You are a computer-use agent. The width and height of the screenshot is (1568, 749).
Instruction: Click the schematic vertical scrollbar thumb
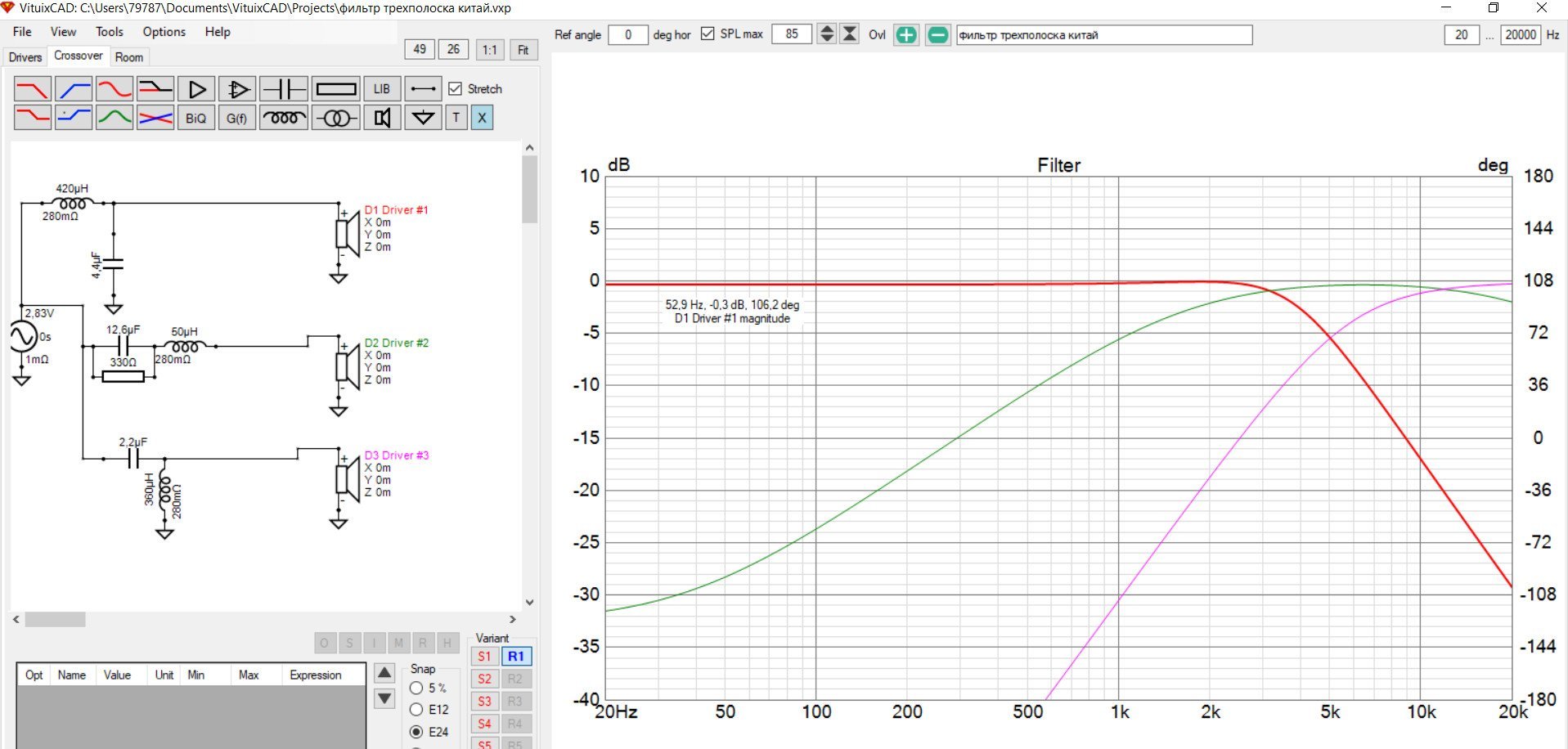pyautogui.click(x=529, y=188)
